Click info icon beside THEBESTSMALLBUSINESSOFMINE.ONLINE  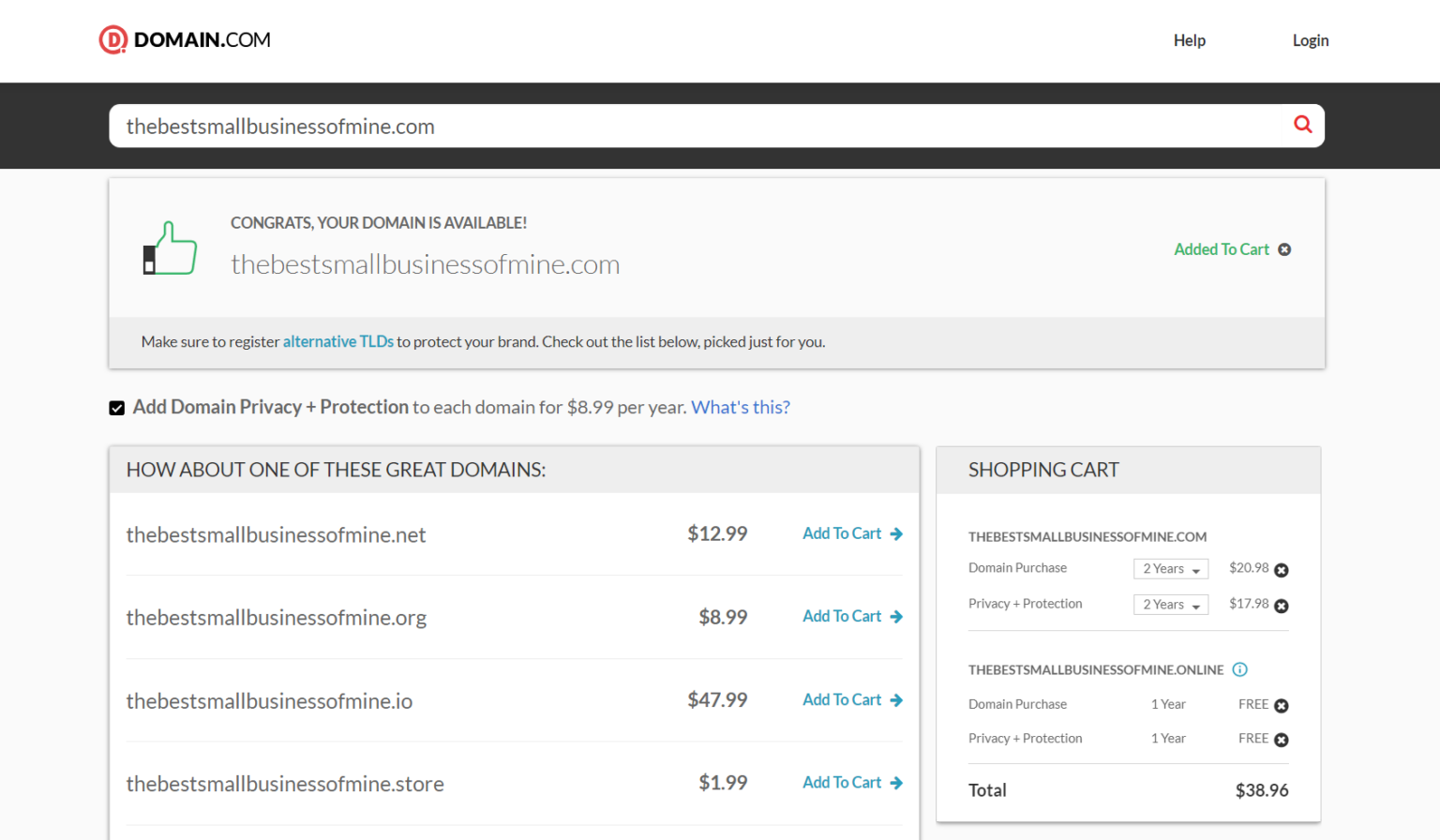click(x=1239, y=669)
